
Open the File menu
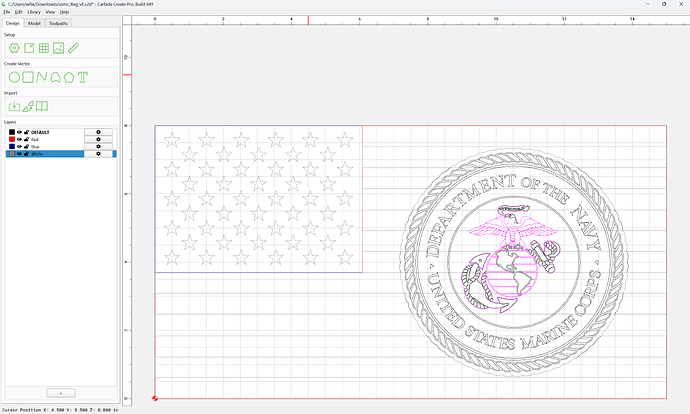(x=7, y=12)
